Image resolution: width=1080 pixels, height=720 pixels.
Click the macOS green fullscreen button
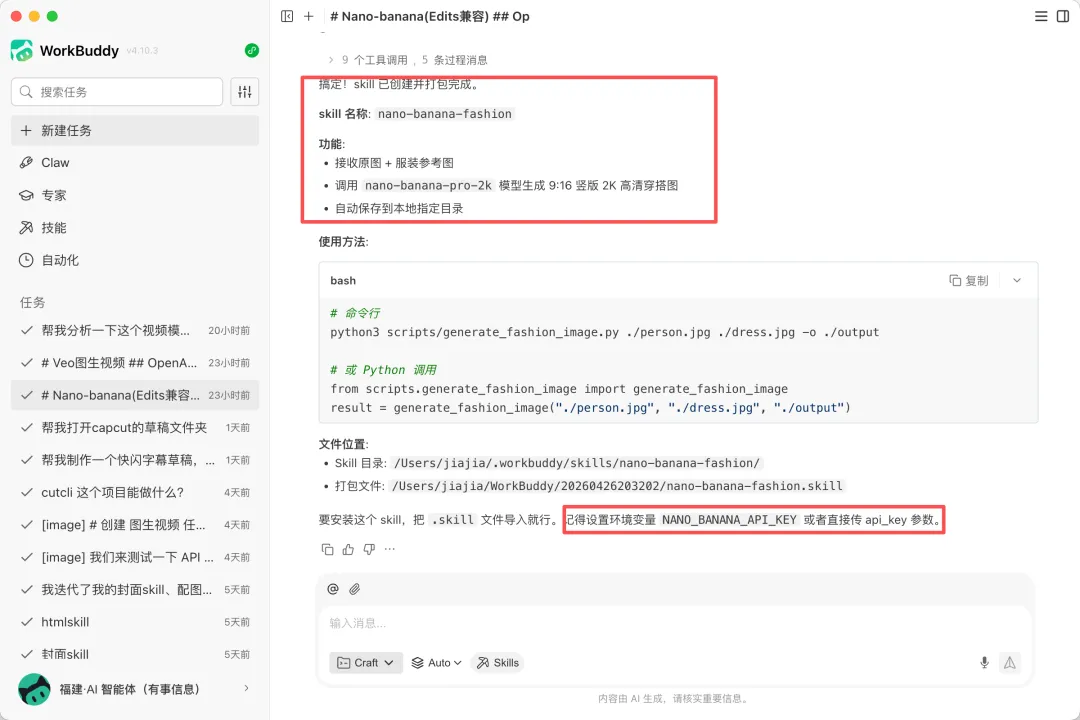coord(52,16)
